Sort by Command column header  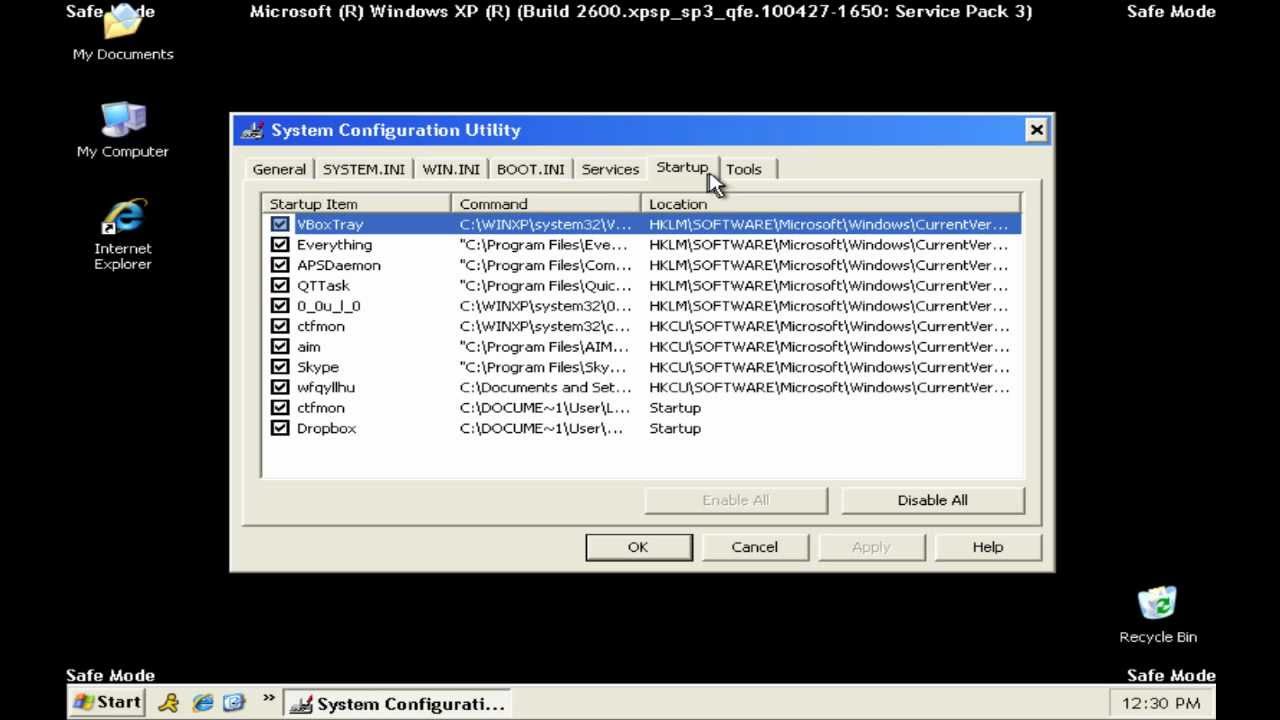[x=546, y=204]
